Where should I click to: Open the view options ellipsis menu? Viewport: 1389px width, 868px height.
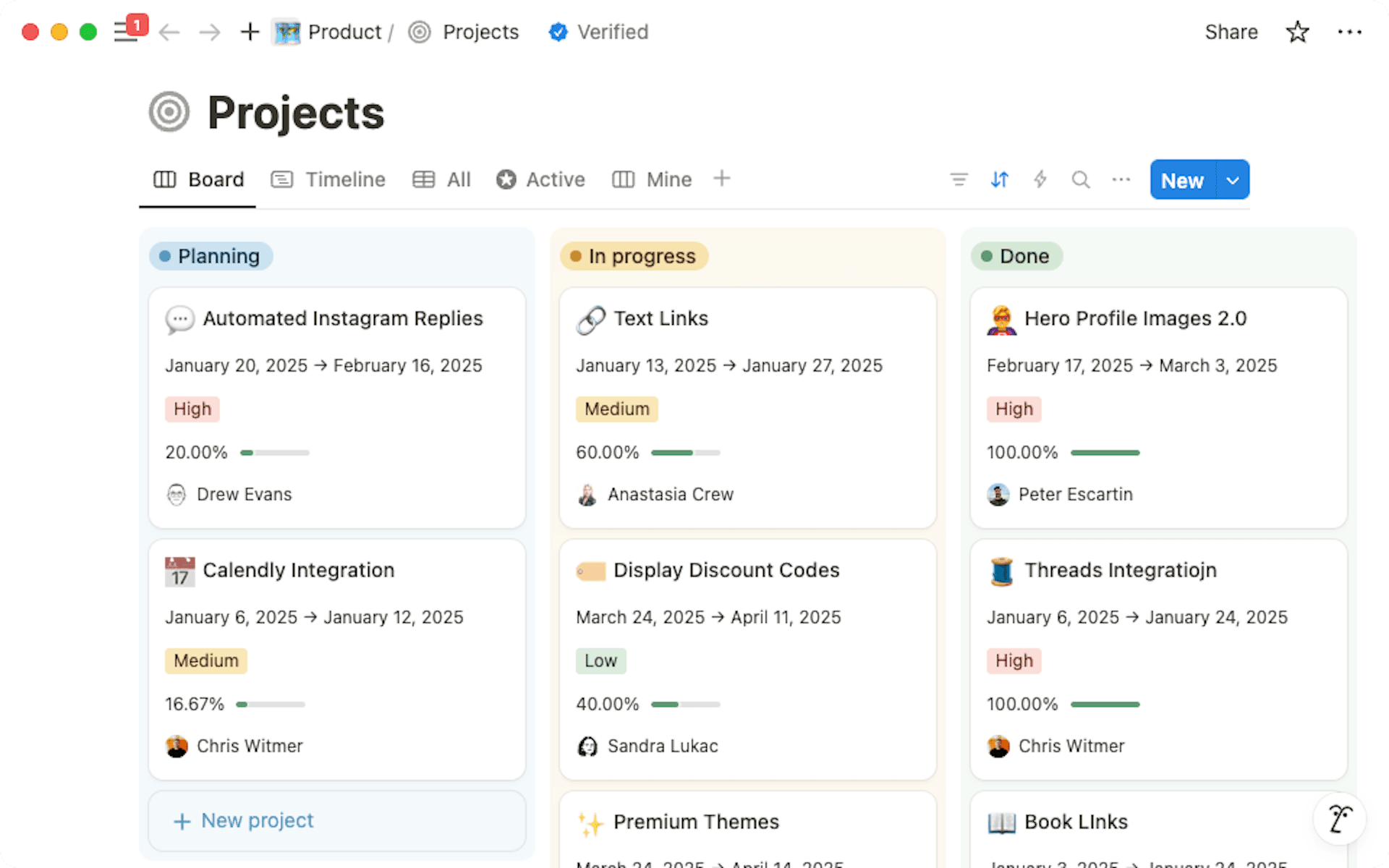[1121, 179]
